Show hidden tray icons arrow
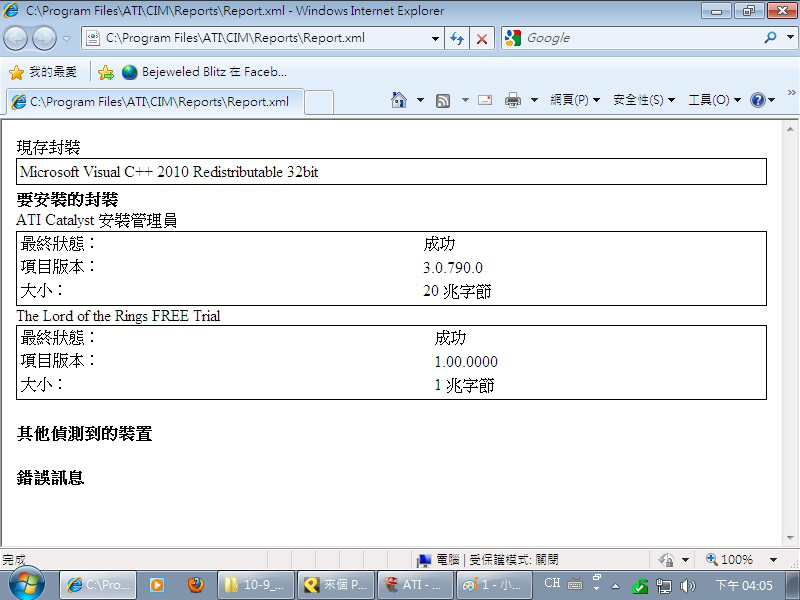 click(615, 586)
